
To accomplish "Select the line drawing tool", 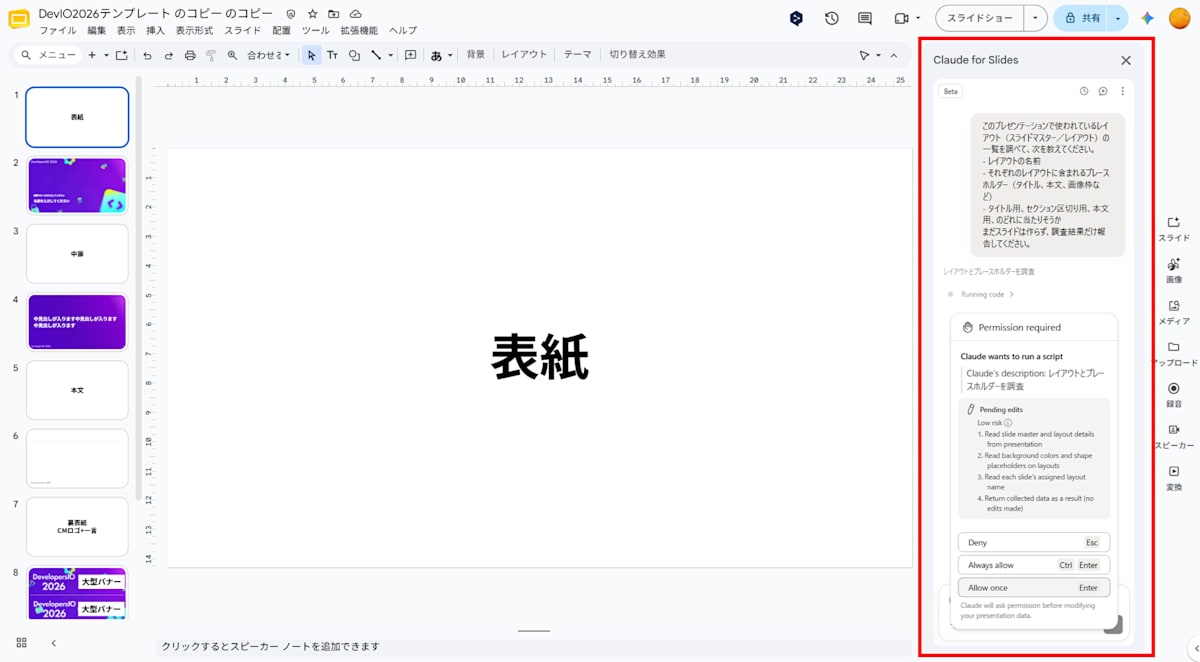I will pyautogui.click(x=376, y=55).
